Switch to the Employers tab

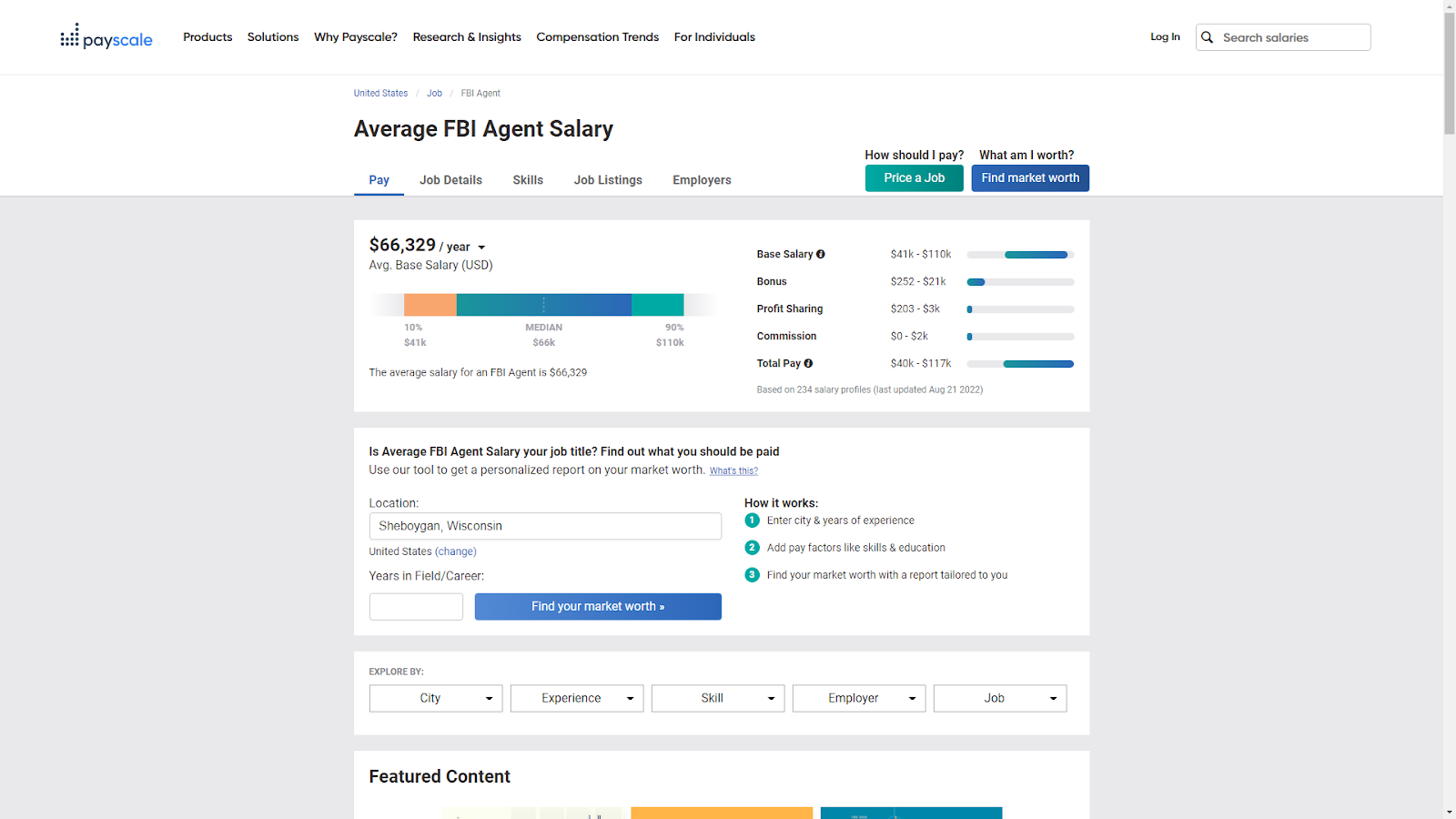(x=702, y=180)
